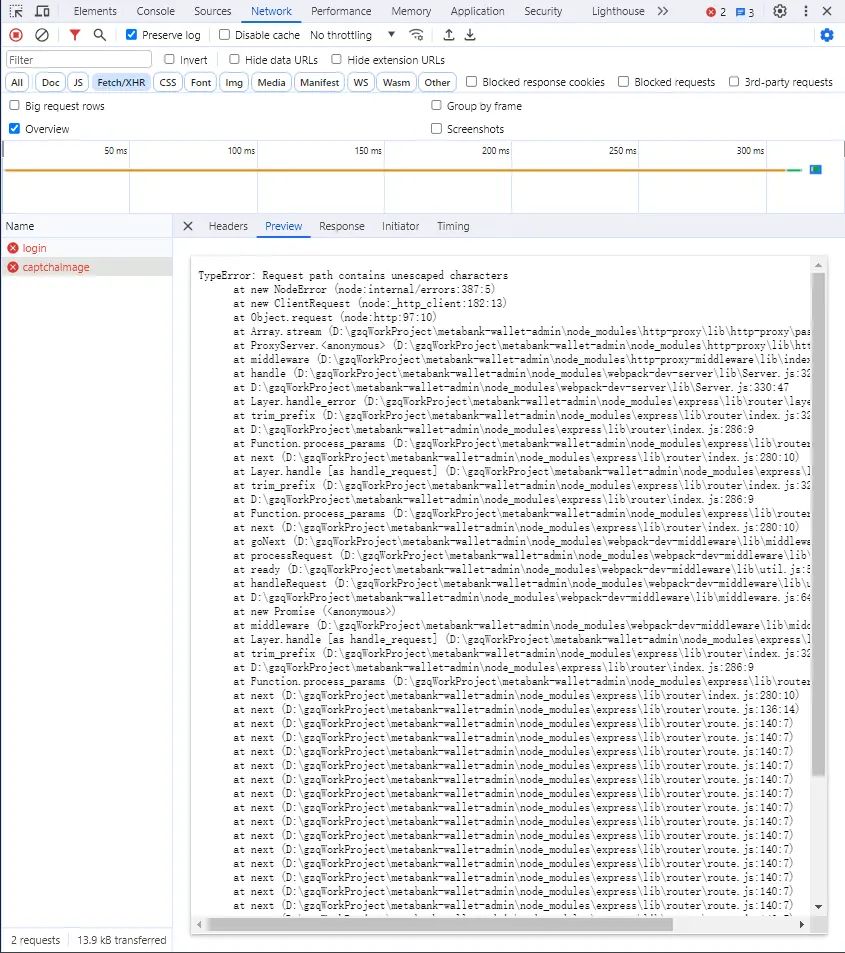Open network settings blue gear

(x=827, y=35)
